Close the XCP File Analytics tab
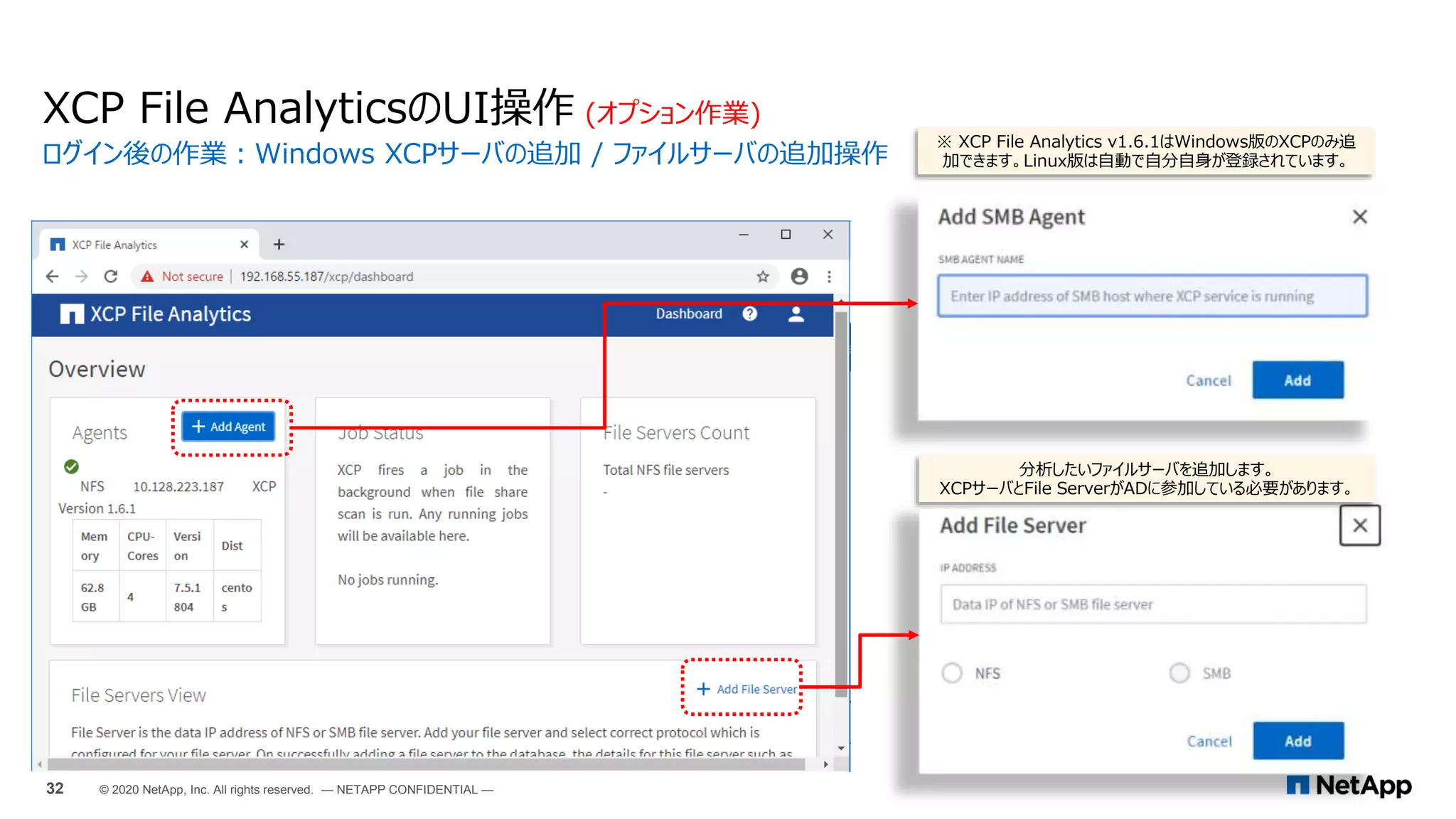1456x819 pixels. 244,245
